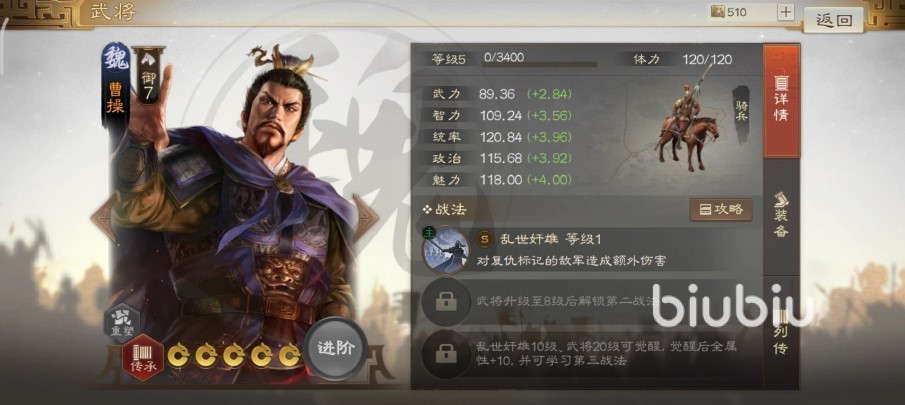905x405 pixels.
Task: Select the 乱世奸雄 skill portrait icon
Action: [445, 250]
